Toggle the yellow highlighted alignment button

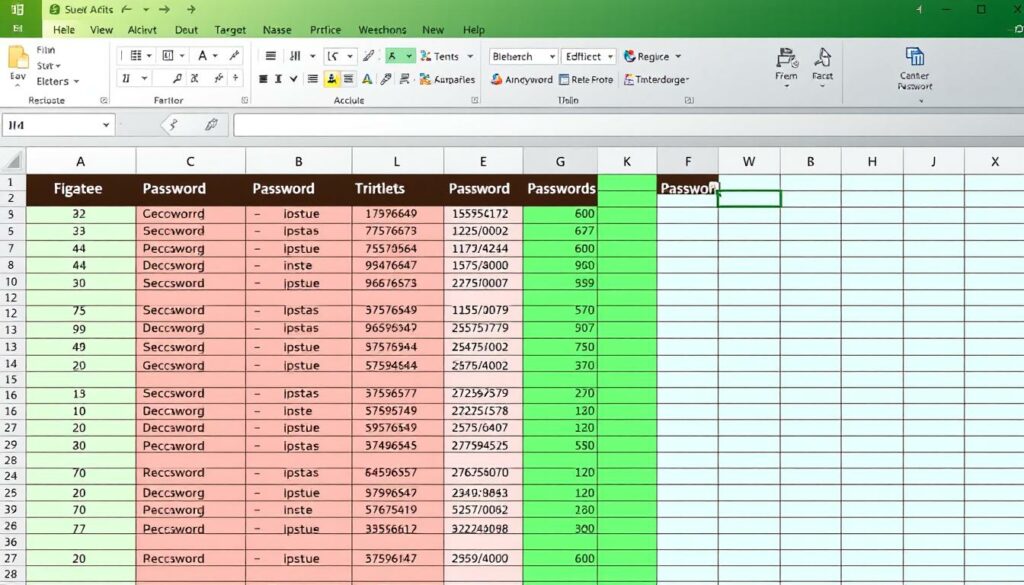click(332, 80)
